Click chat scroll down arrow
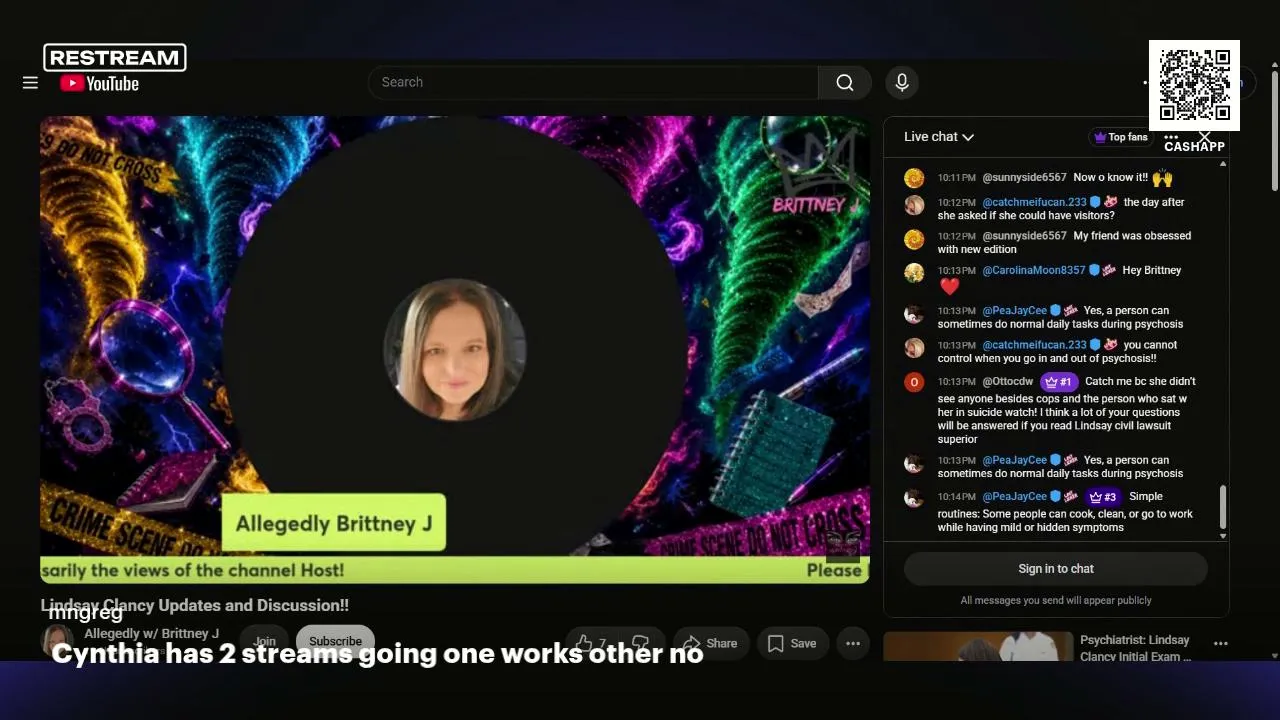 (1222, 537)
